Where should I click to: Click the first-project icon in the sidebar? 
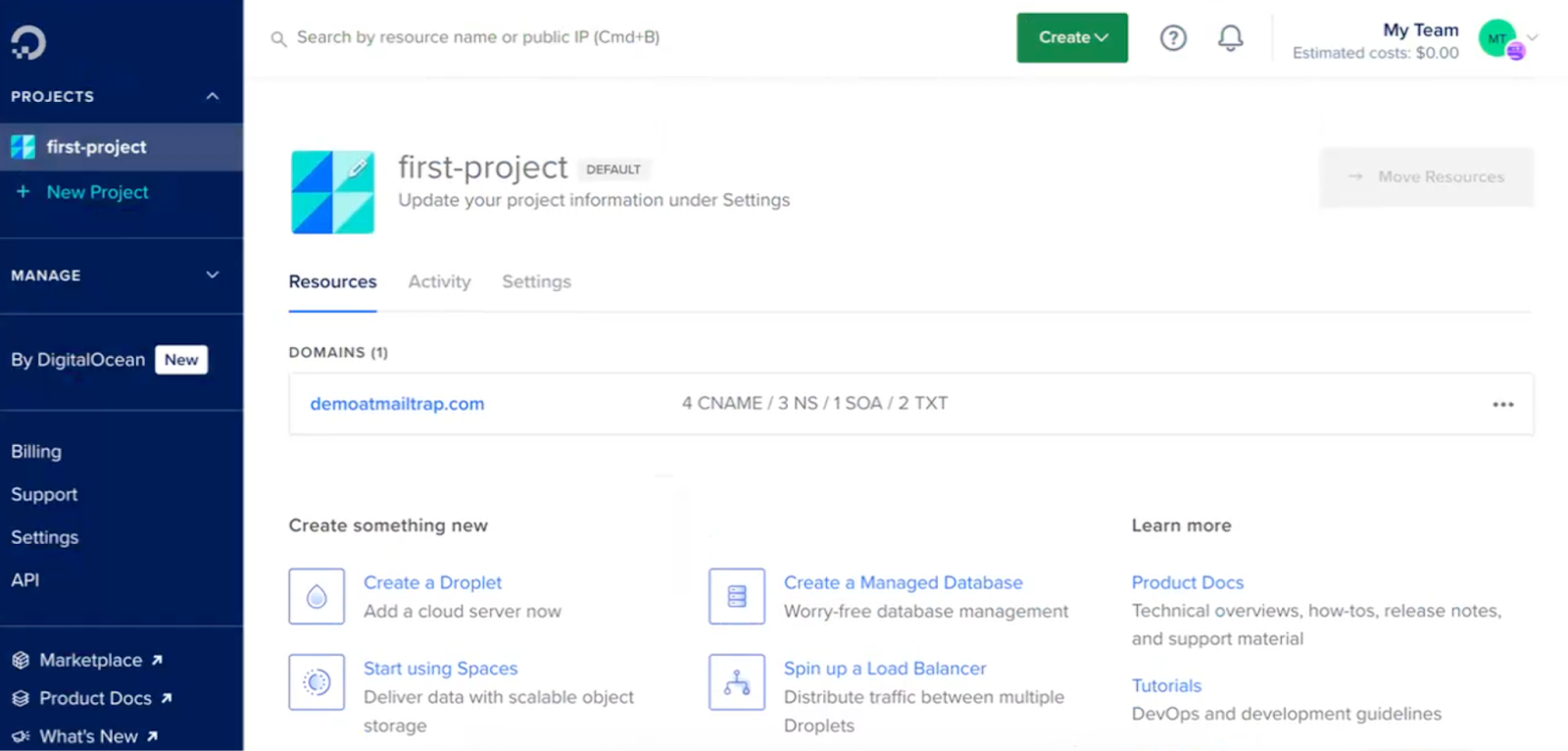23,147
